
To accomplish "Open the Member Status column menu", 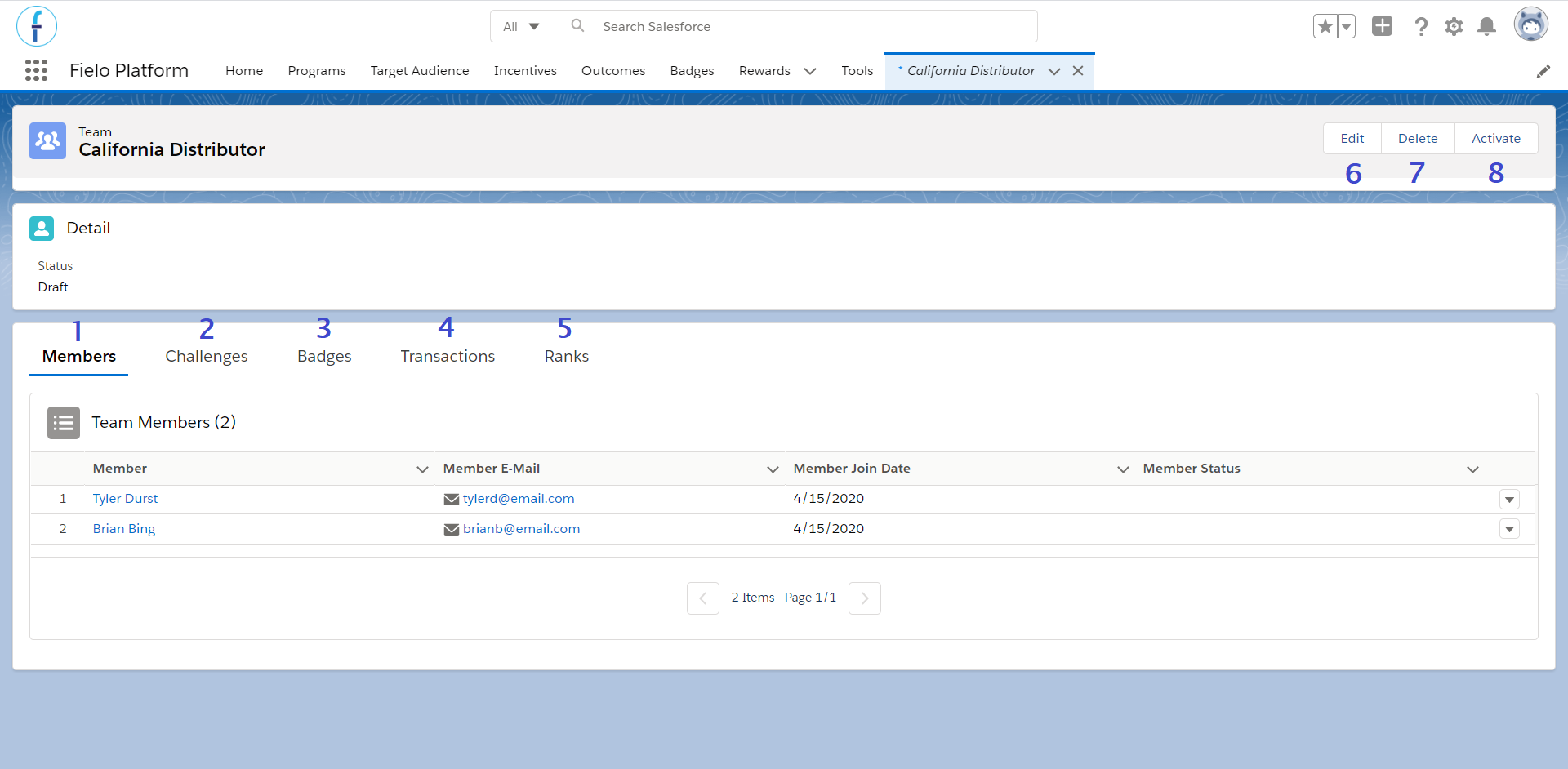I will 1472,469.
